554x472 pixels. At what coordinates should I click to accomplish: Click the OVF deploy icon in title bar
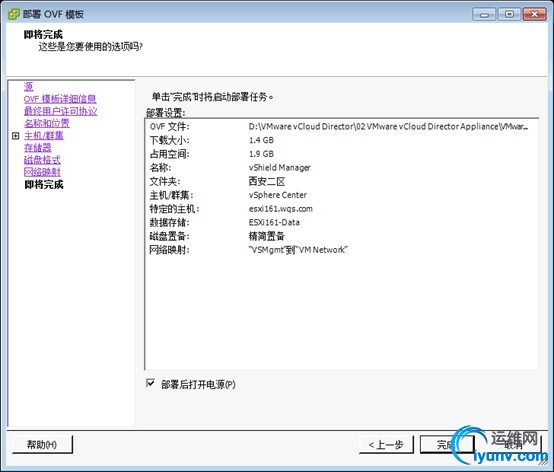click(x=14, y=14)
